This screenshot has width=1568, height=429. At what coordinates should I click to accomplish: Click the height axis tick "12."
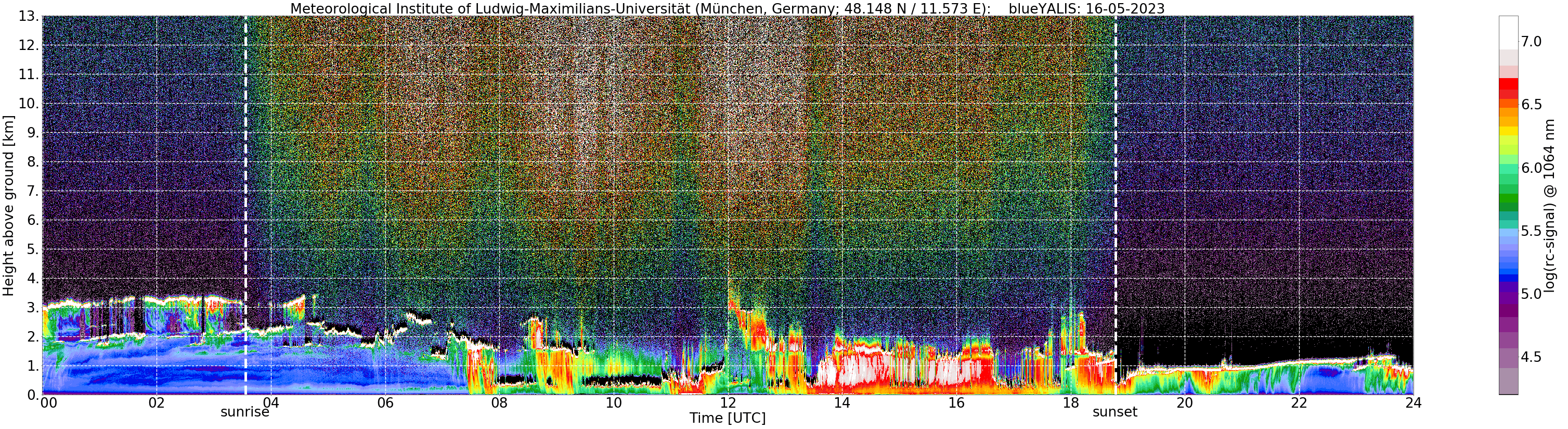[29, 46]
